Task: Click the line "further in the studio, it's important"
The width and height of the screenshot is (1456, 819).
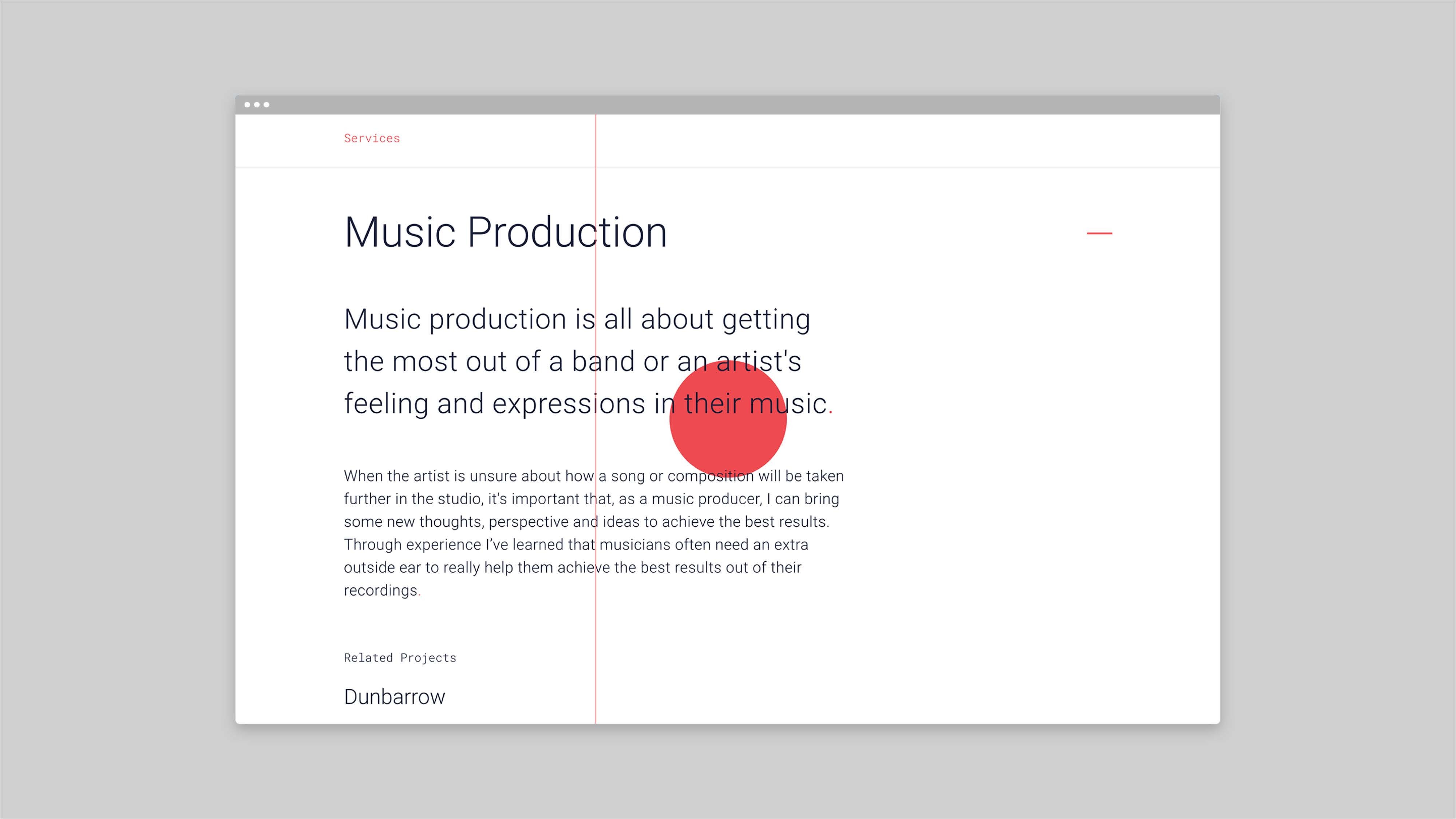Action: 591,499
